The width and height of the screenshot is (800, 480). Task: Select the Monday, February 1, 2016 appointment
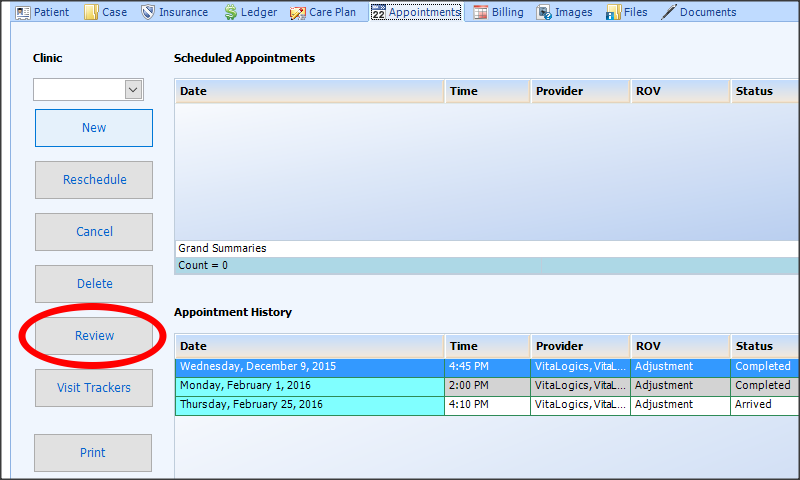[310, 386]
